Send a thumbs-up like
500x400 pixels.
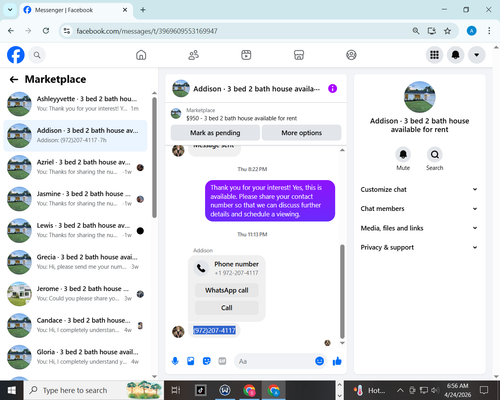337,361
